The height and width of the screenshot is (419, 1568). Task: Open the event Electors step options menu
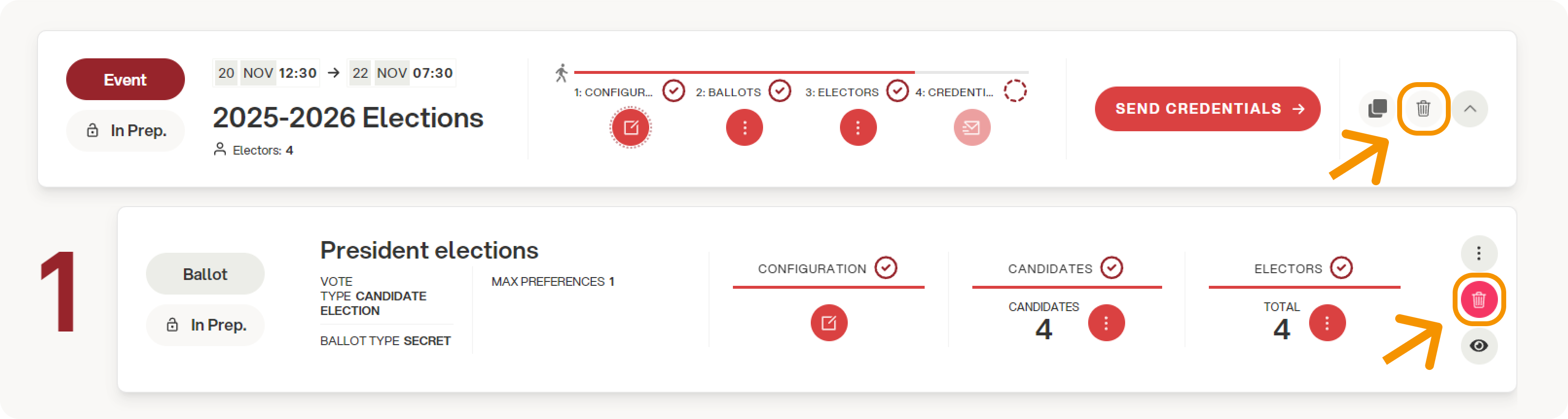[857, 128]
